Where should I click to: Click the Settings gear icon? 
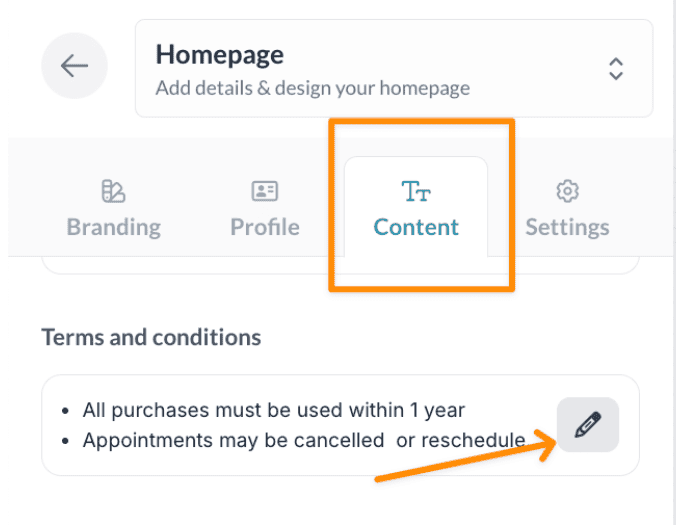(x=567, y=190)
